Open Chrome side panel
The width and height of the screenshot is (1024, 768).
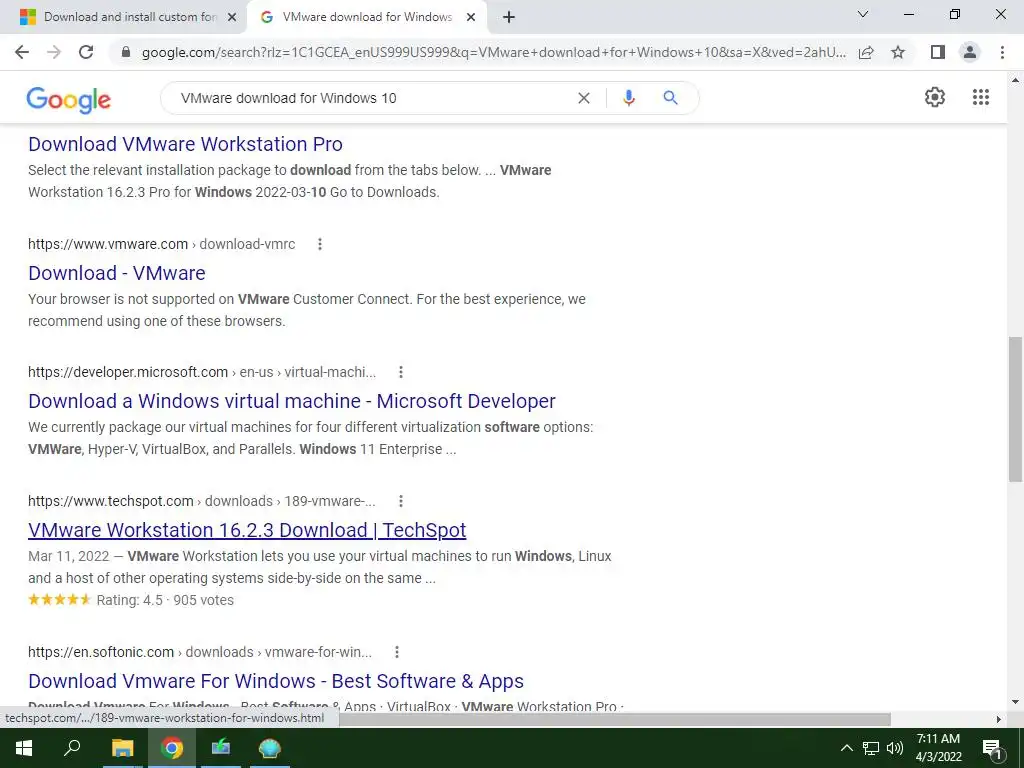(938, 52)
